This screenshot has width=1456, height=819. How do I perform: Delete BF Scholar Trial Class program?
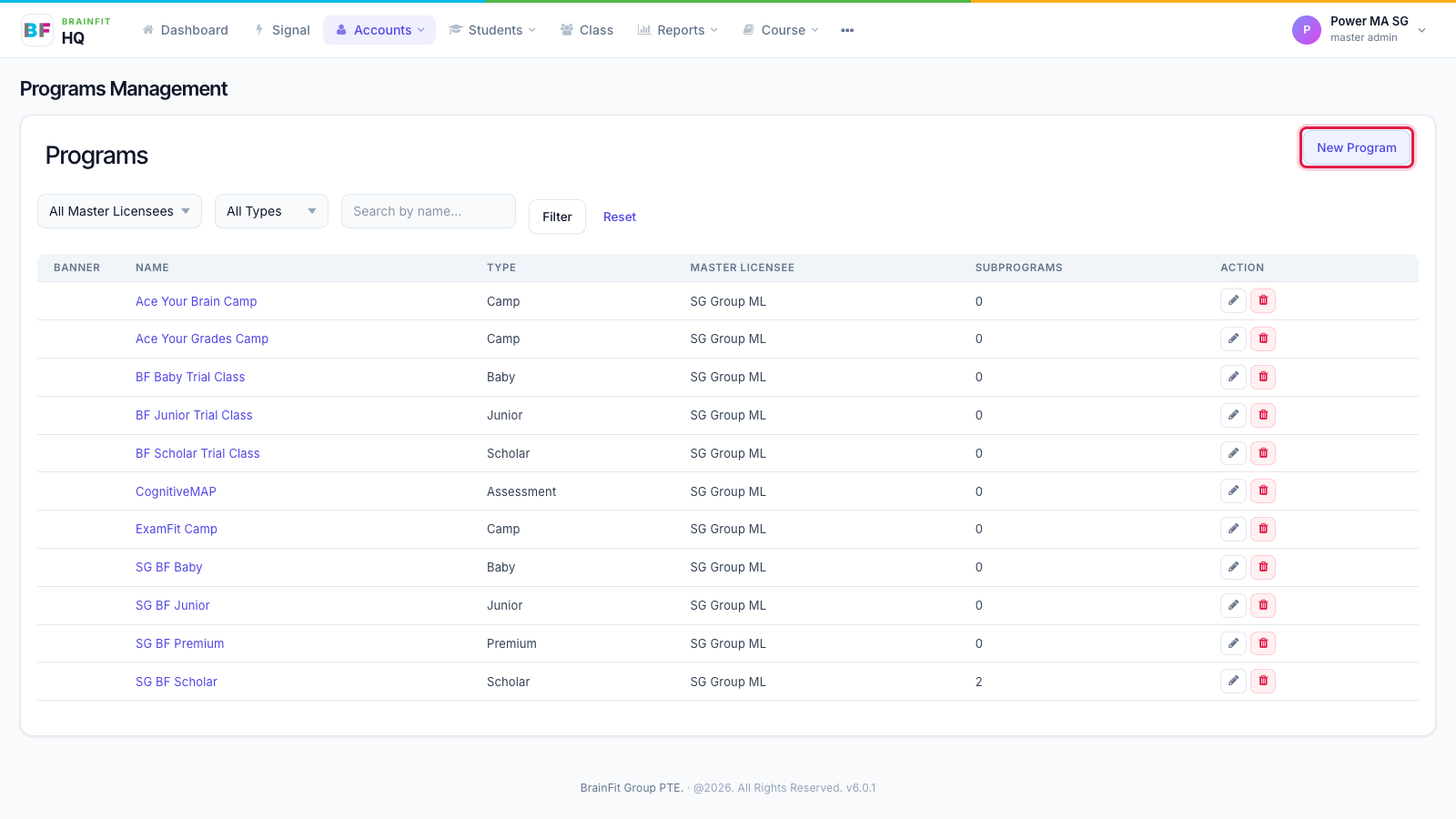tap(1263, 453)
